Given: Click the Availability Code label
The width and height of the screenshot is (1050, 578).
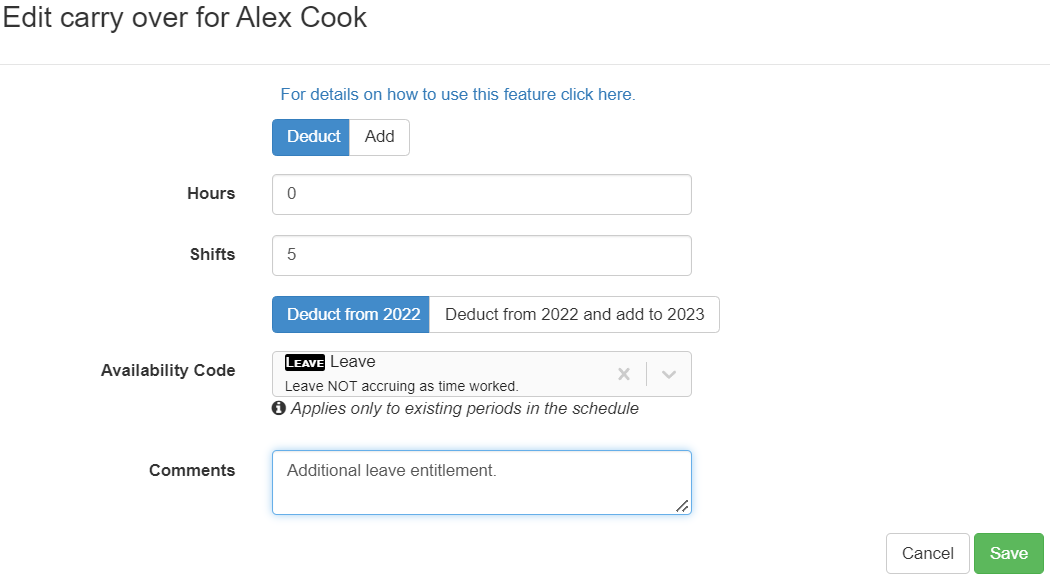Looking at the screenshot, I should pos(168,370).
